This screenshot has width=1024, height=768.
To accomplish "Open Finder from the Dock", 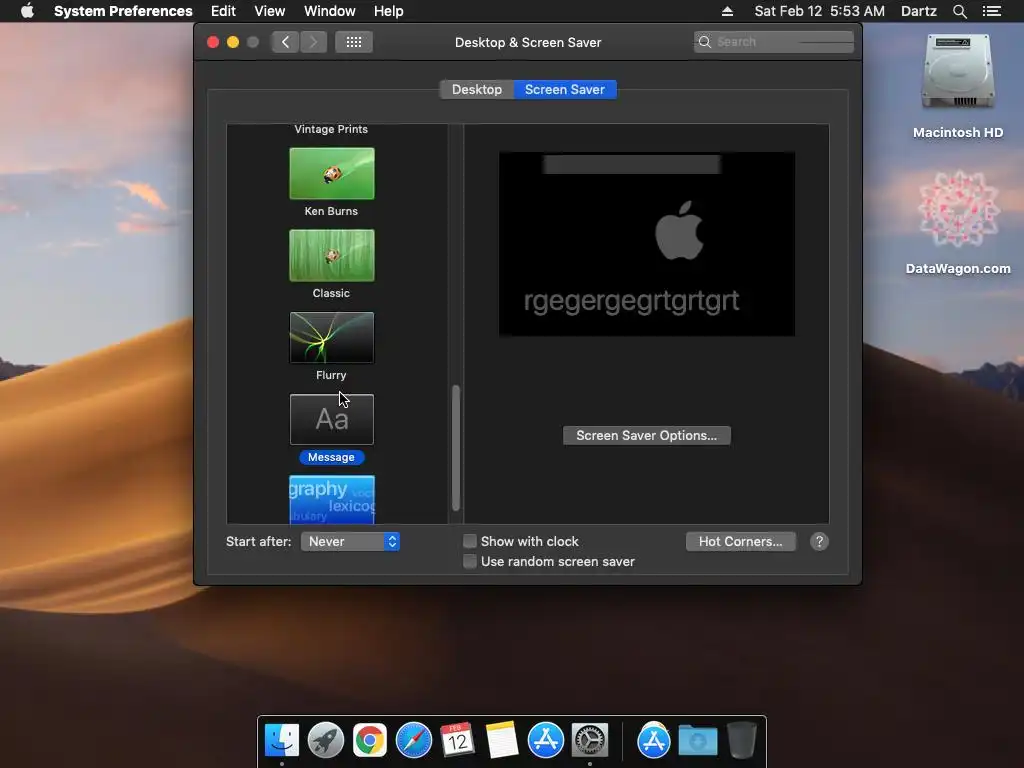I will coord(282,740).
